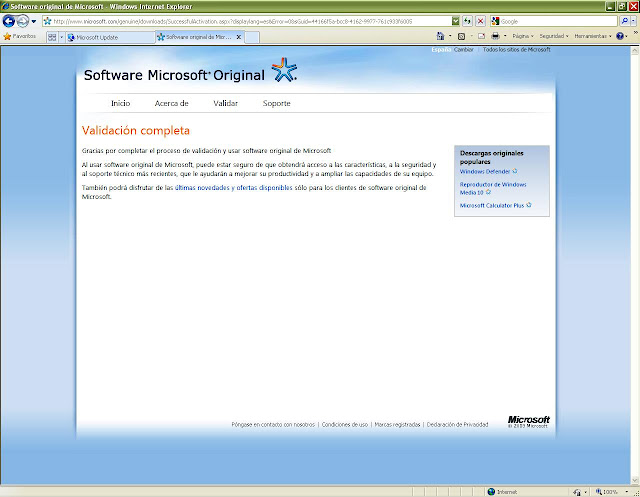
Task: Click the 100% zoom level button
Action: (606, 492)
